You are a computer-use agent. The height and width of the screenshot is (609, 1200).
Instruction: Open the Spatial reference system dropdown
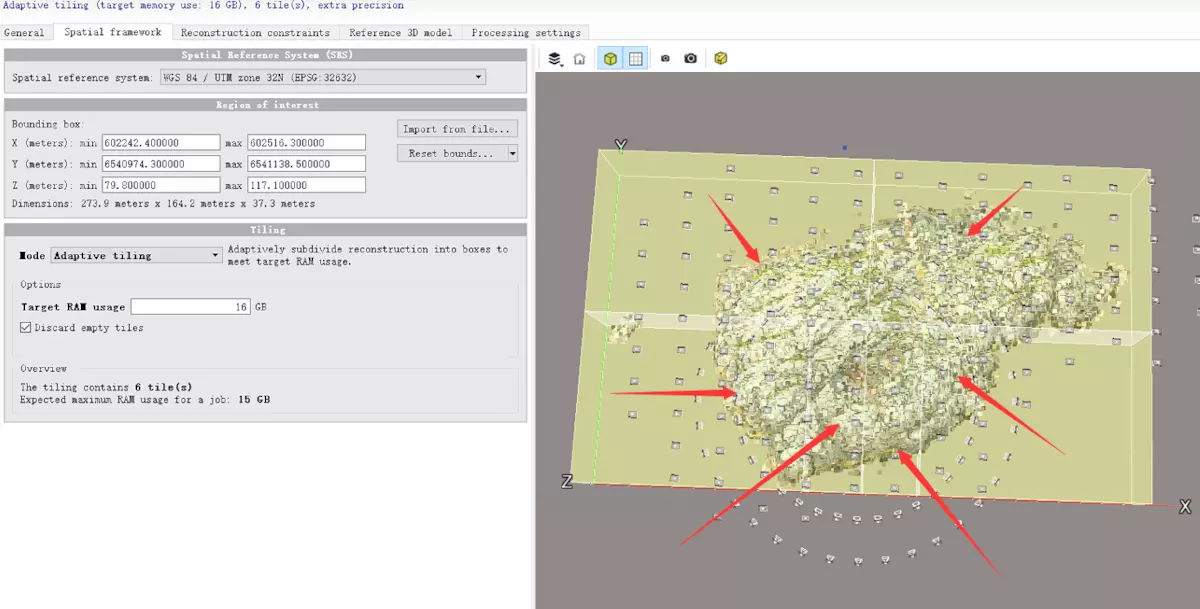tap(322, 77)
